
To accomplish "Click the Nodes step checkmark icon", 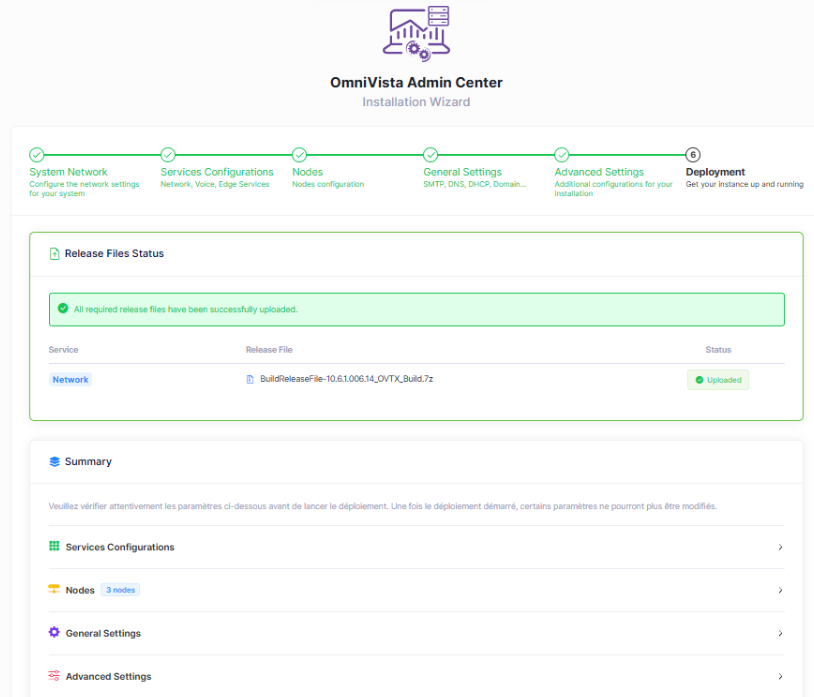I will click(x=299, y=155).
